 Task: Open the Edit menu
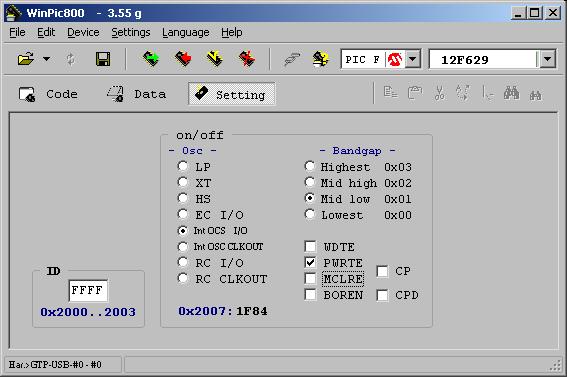click(x=46, y=33)
